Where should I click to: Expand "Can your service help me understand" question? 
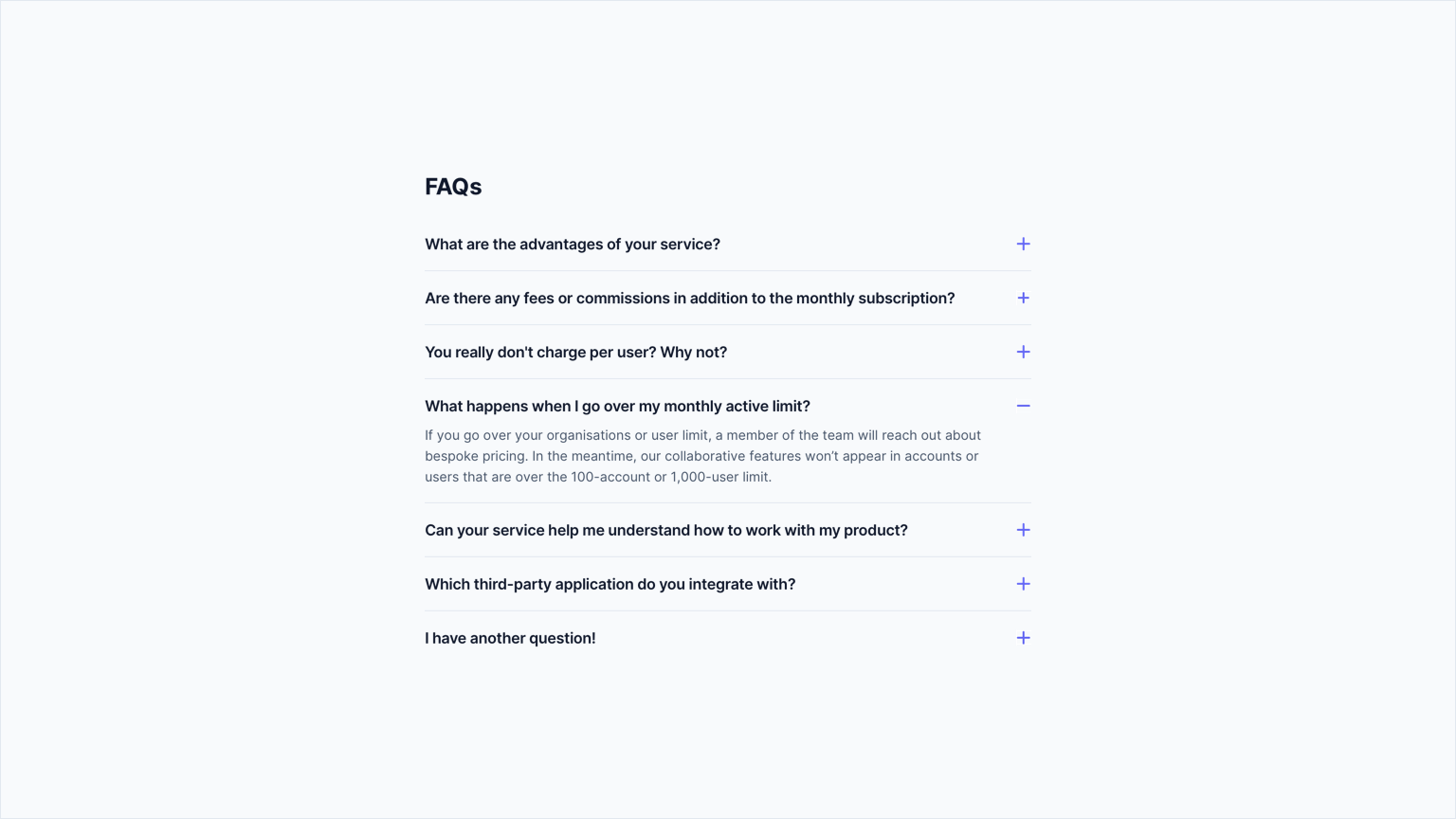tap(665, 531)
